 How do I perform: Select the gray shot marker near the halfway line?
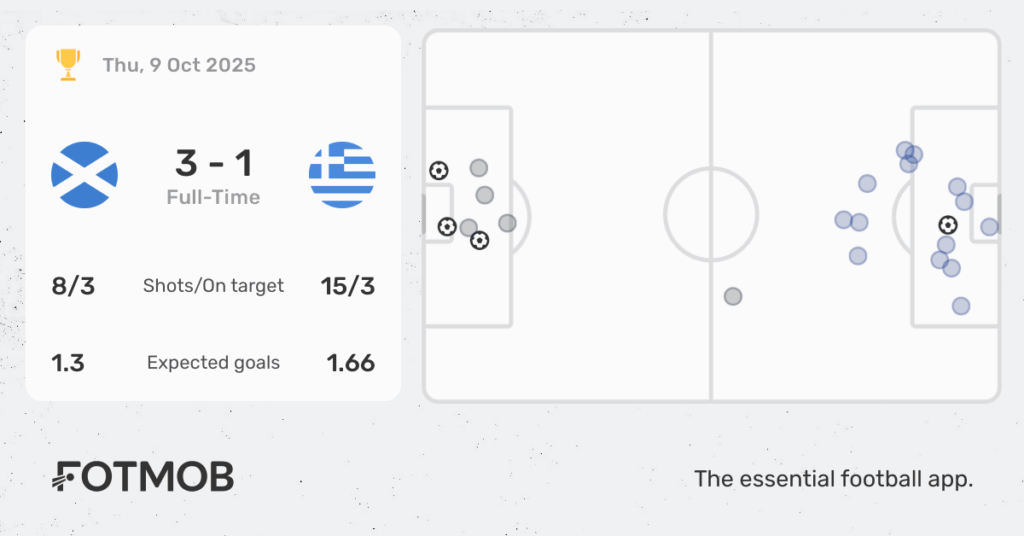click(733, 296)
